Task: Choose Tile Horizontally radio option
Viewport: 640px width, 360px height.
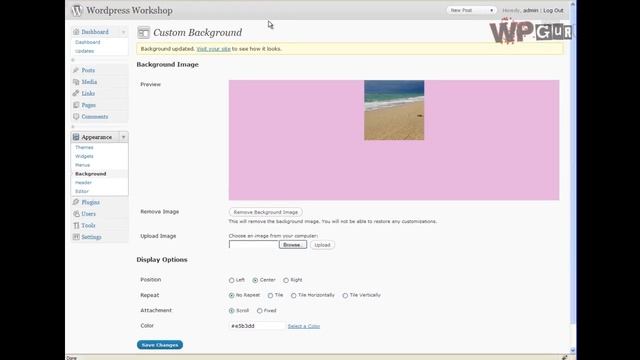Action: coord(293,296)
